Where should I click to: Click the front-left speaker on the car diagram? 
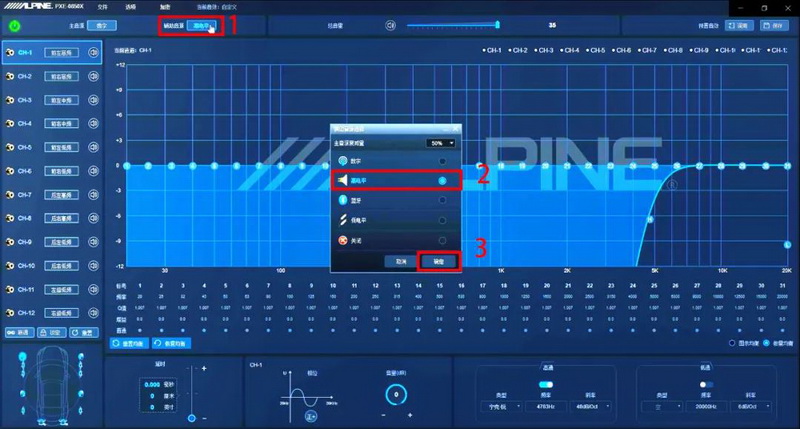tap(22, 357)
